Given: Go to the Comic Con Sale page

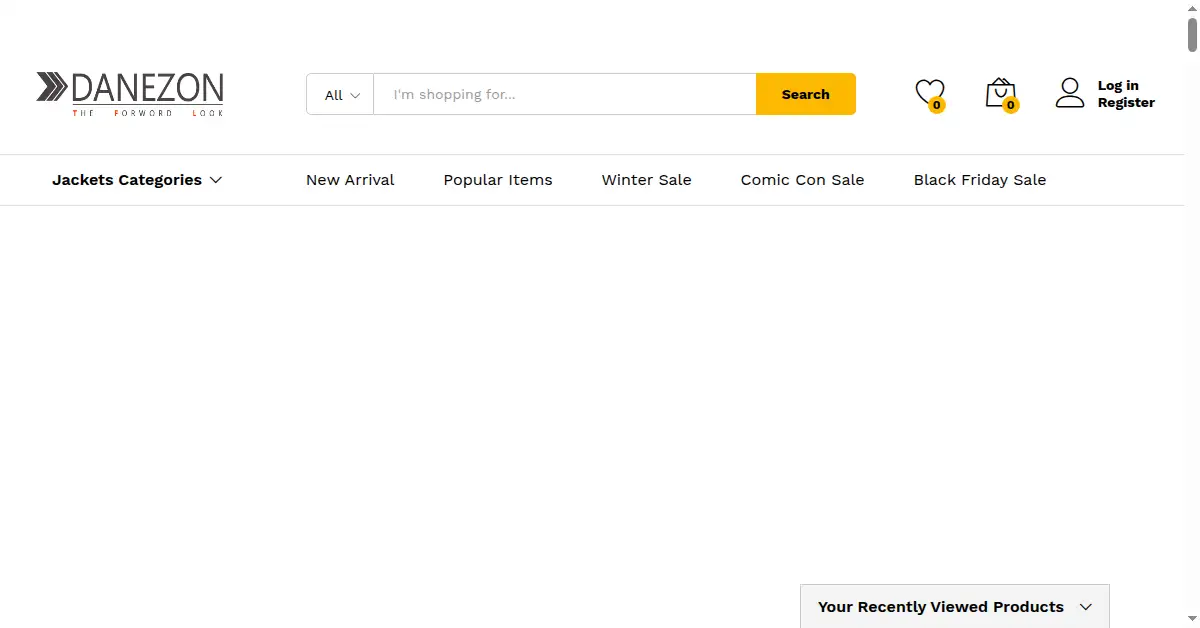Looking at the screenshot, I should tap(802, 180).
